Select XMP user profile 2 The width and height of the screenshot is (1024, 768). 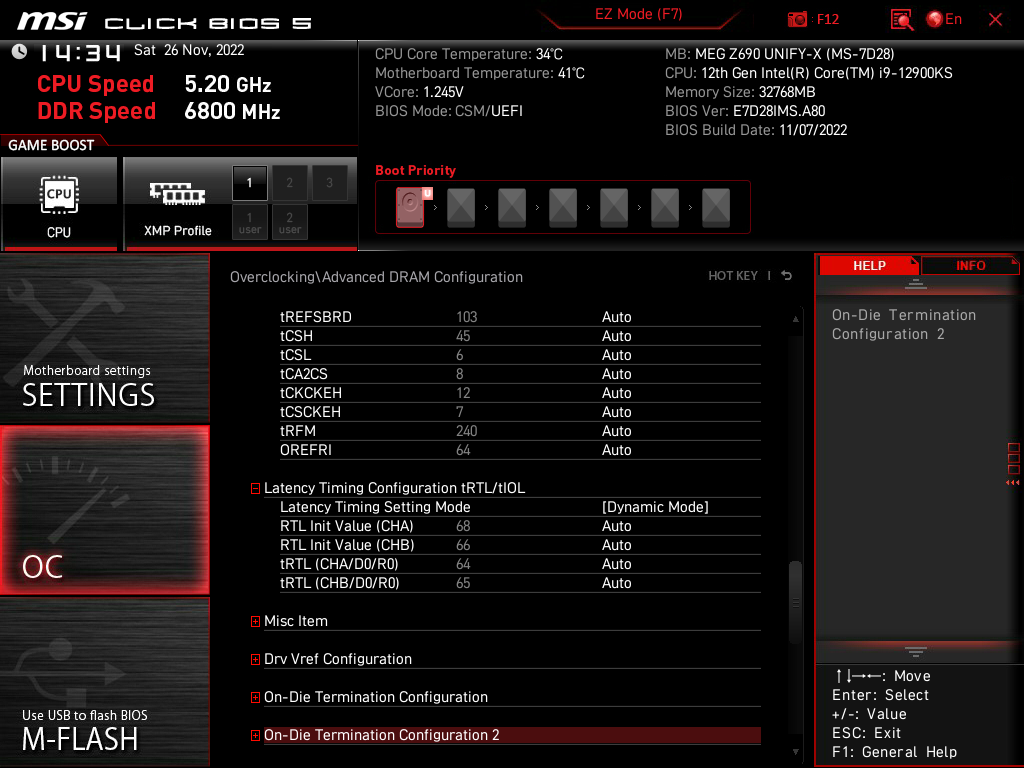pos(289,222)
